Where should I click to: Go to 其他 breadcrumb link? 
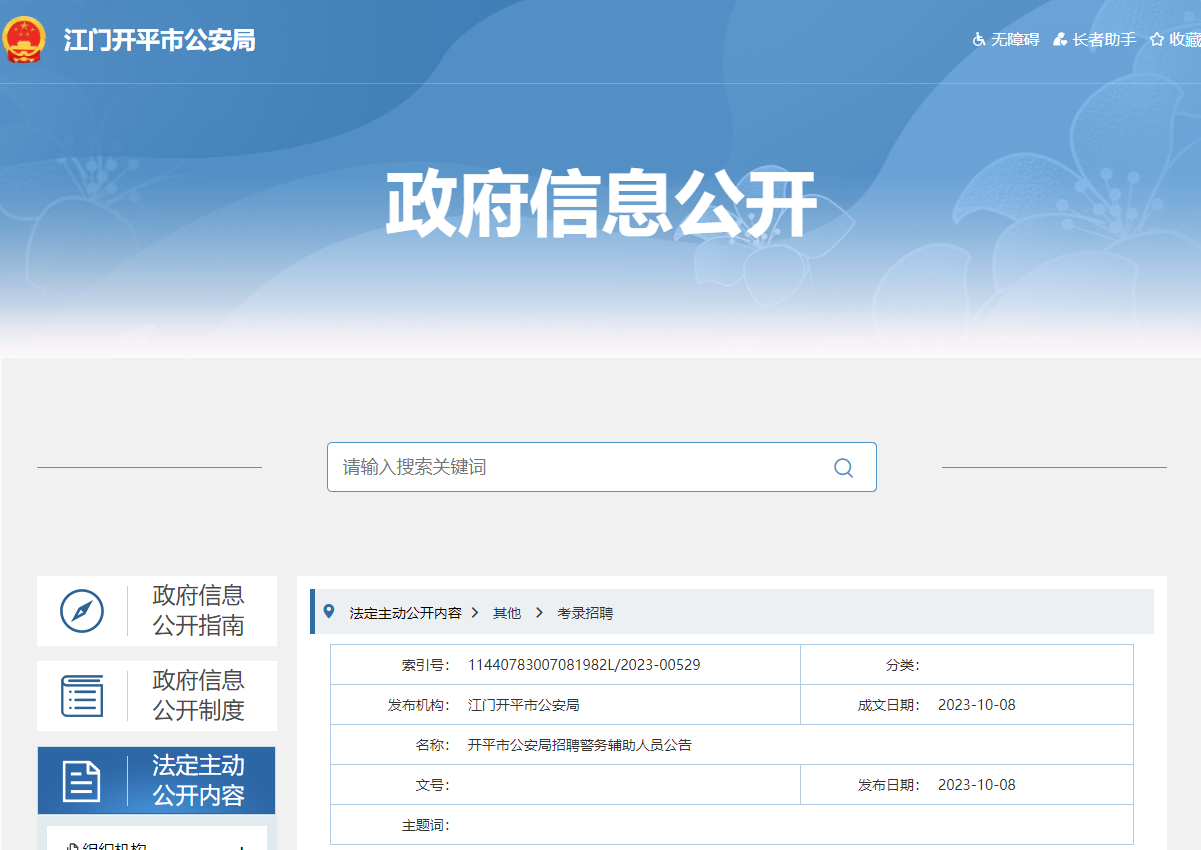[x=507, y=613]
